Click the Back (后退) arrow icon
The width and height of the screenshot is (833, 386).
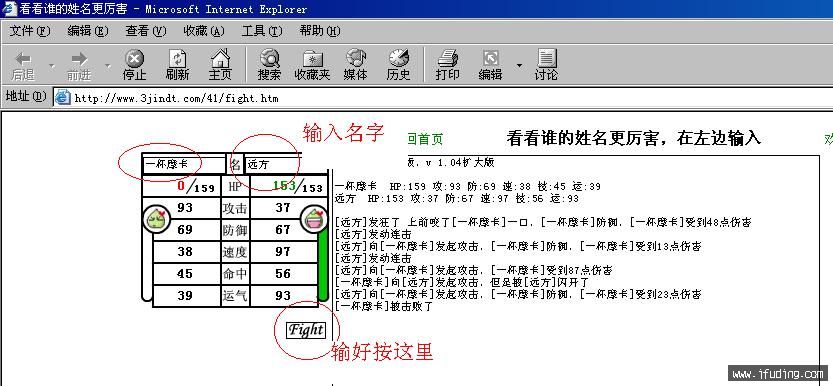pos(23,59)
